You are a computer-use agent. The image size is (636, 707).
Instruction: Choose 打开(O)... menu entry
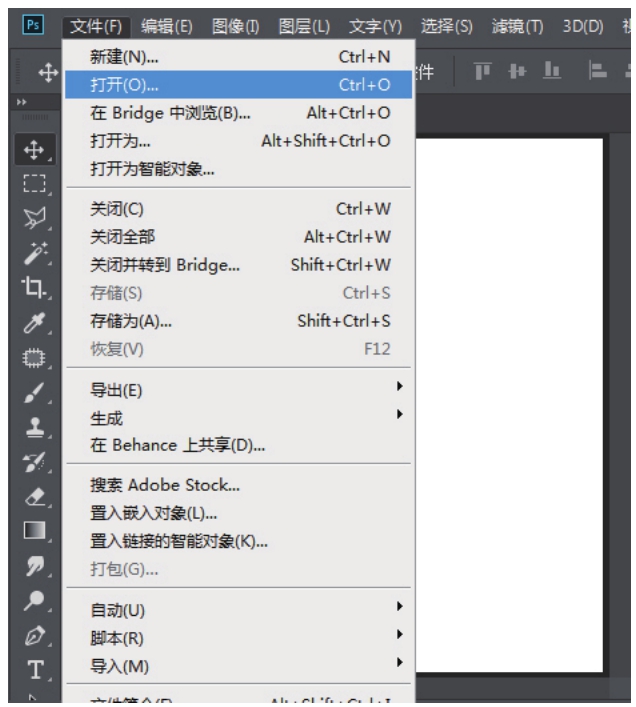coord(238,84)
